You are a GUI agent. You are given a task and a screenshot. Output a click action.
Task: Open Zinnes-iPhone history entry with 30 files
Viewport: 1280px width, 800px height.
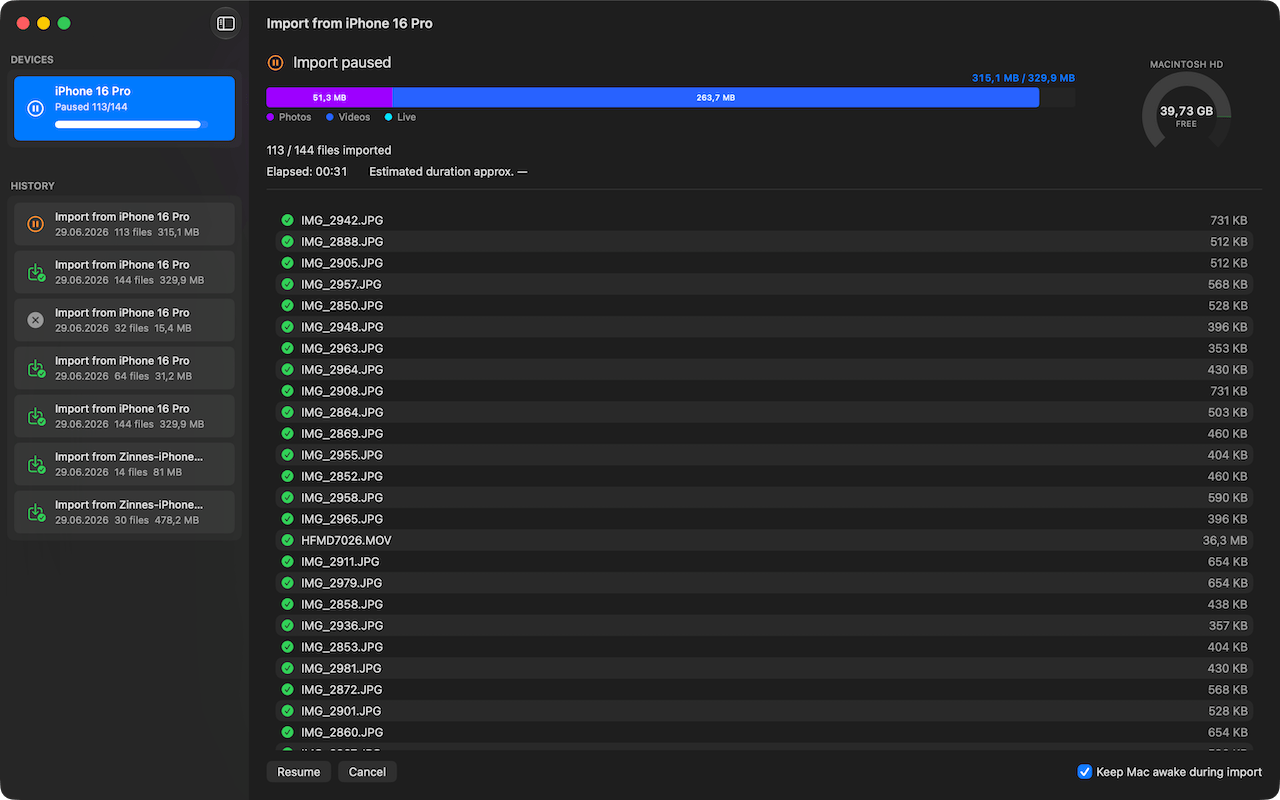(x=124, y=512)
